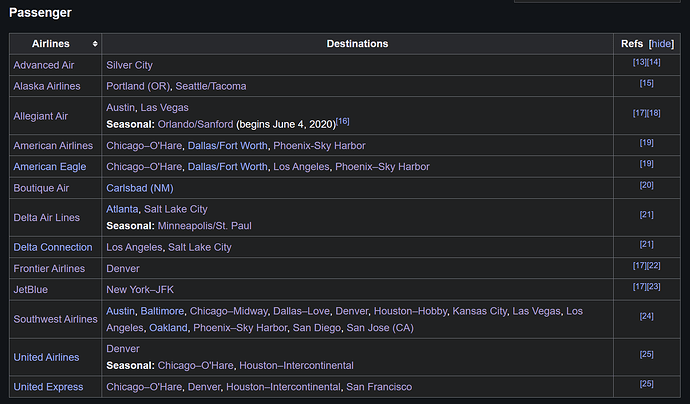Open reference [25] for United Express
Viewport: 690px width, 404px height.
pyautogui.click(x=646, y=384)
